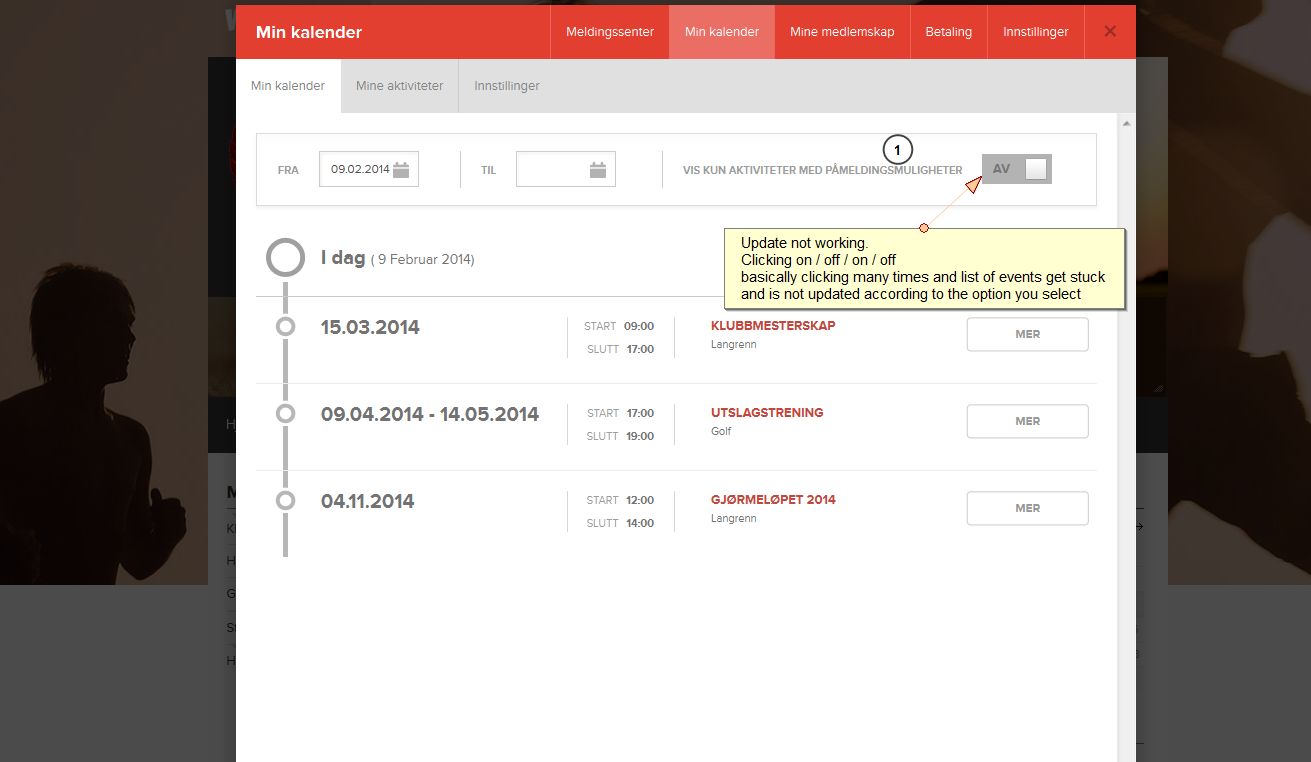Close the Min kalender dialog
This screenshot has width=1311, height=762.
click(x=1110, y=31)
